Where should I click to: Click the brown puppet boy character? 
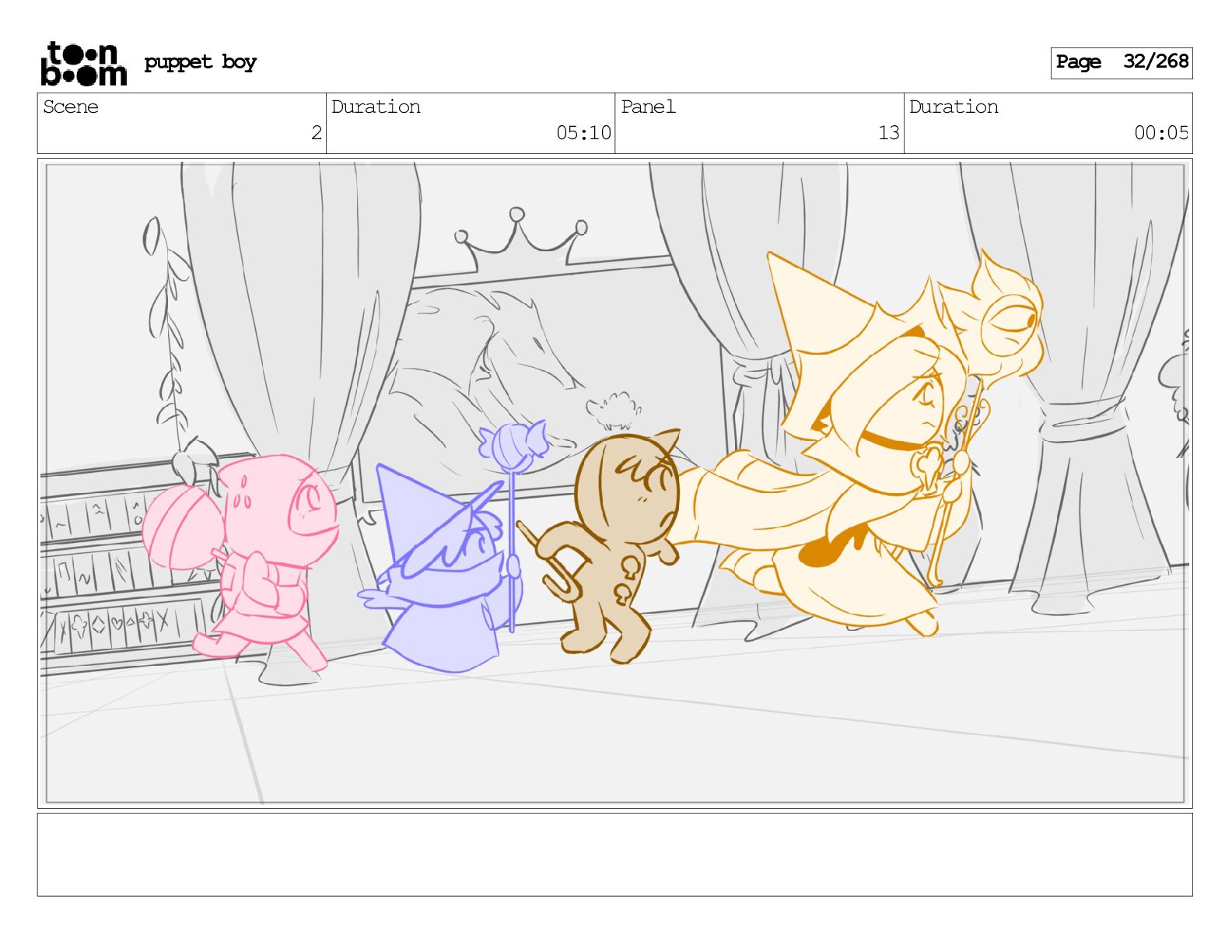point(600,547)
